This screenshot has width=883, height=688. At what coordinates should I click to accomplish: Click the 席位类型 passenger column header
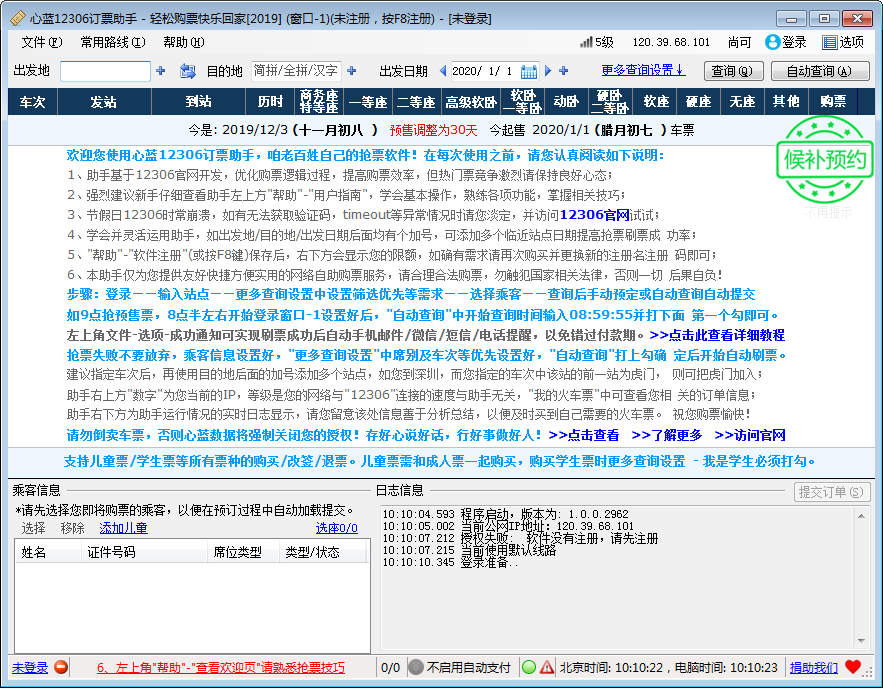[x=243, y=552]
